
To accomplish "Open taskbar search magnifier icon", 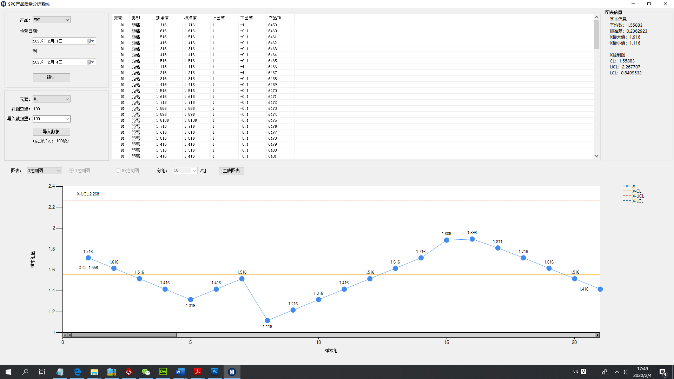I will tap(25, 372).
